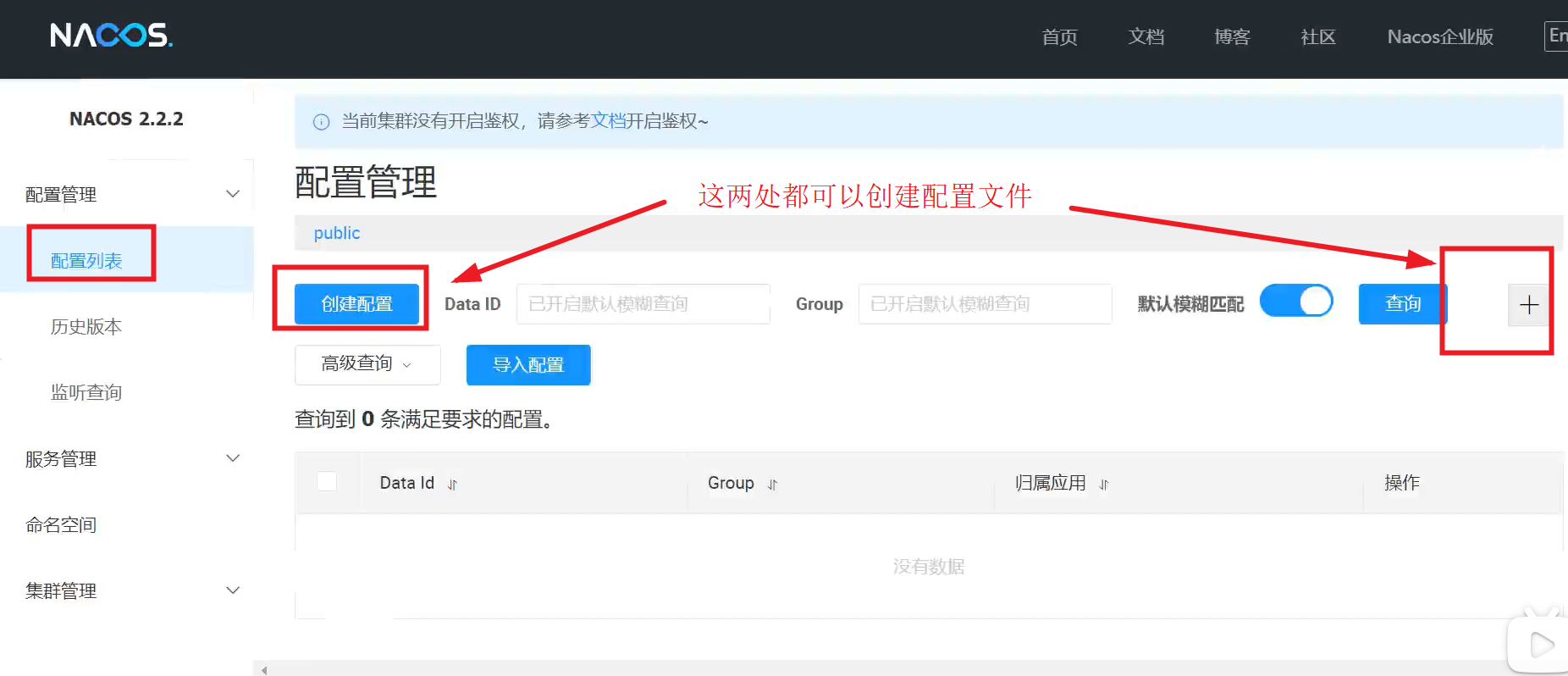Click the plus icon to create configuration
This screenshot has width=1568, height=676.
[x=1529, y=305]
